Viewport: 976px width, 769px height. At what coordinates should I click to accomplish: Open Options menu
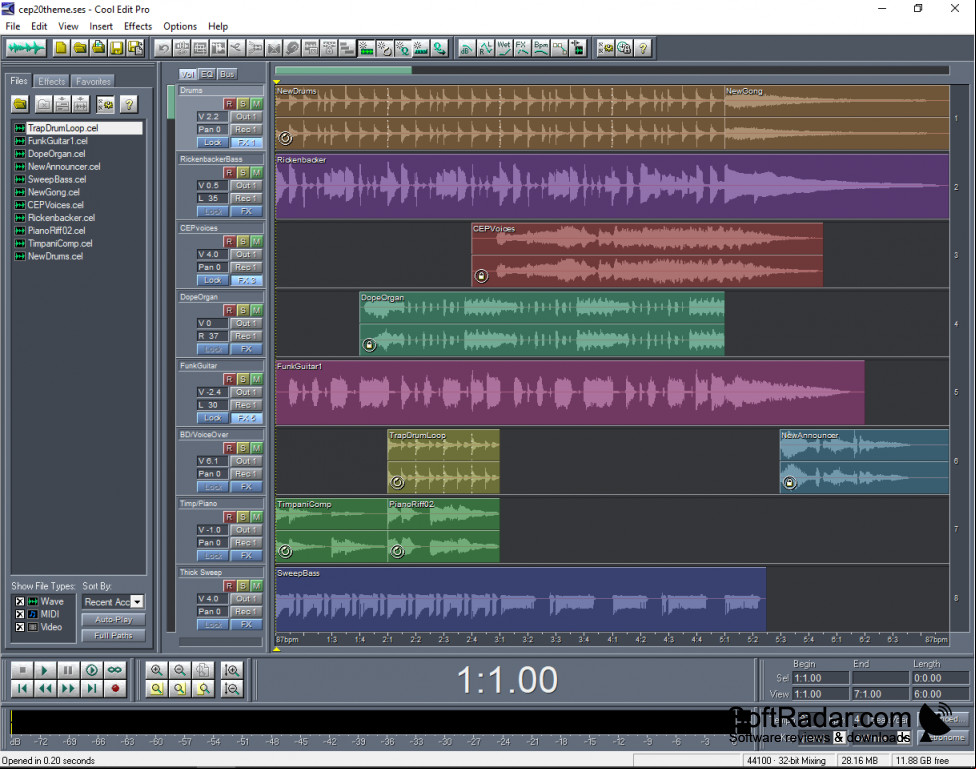coord(180,26)
